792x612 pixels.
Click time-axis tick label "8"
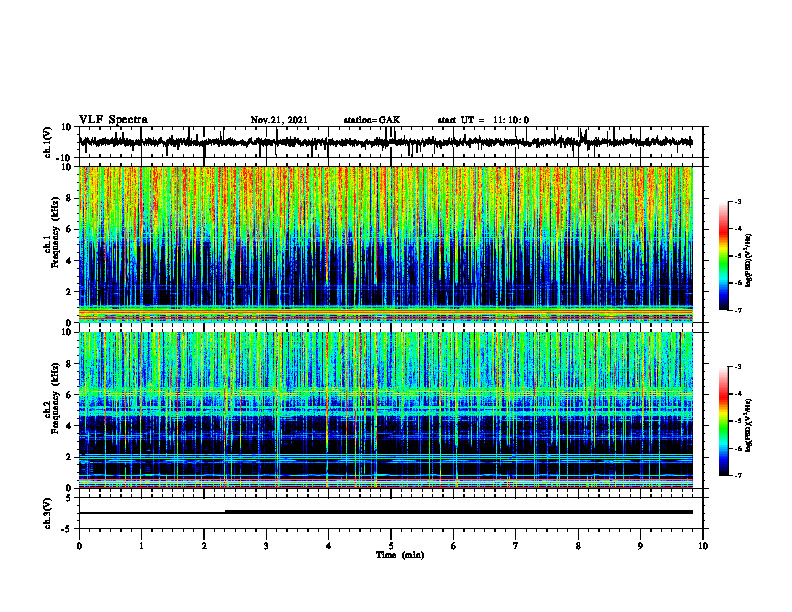pyautogui.click(x=578, y=546)
